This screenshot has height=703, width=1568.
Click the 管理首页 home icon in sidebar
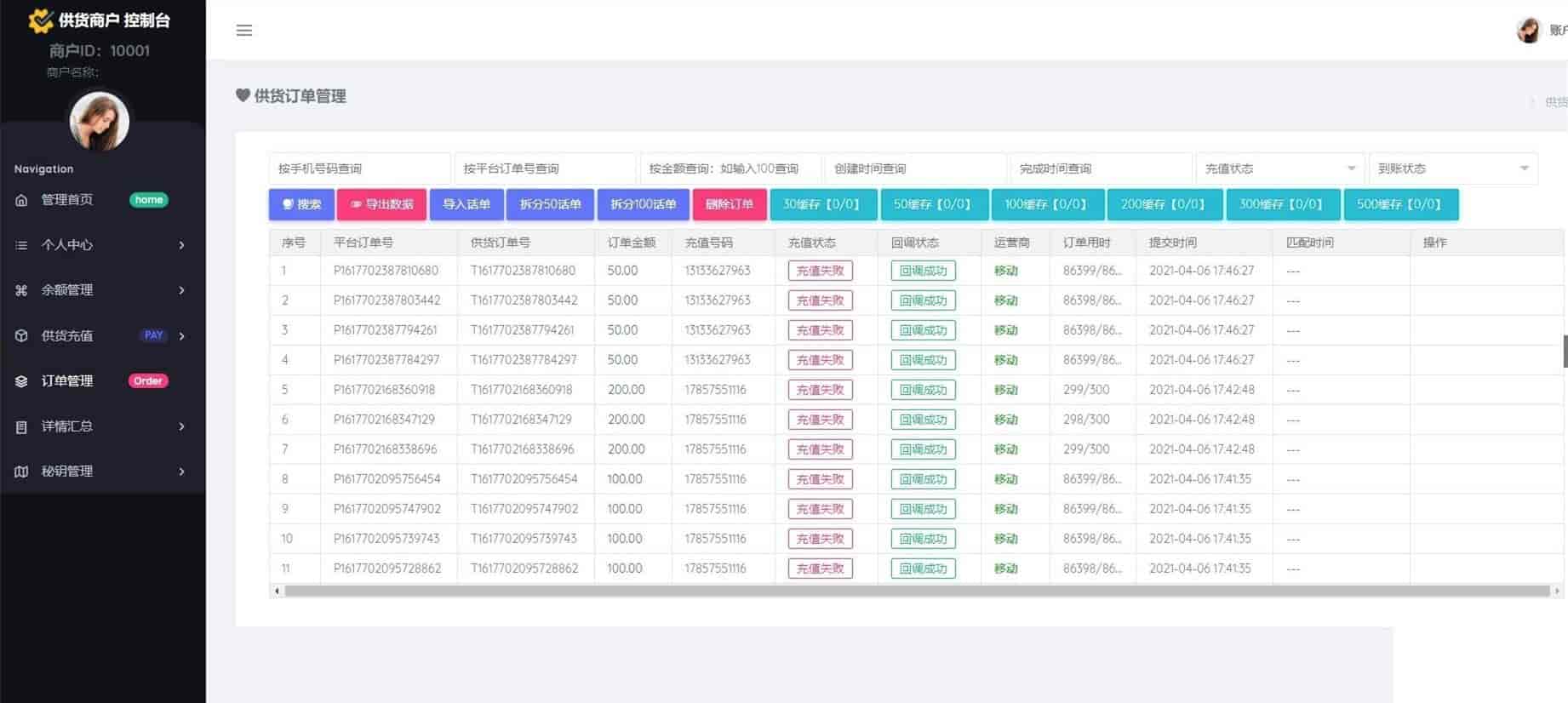(x=22, y=200)
